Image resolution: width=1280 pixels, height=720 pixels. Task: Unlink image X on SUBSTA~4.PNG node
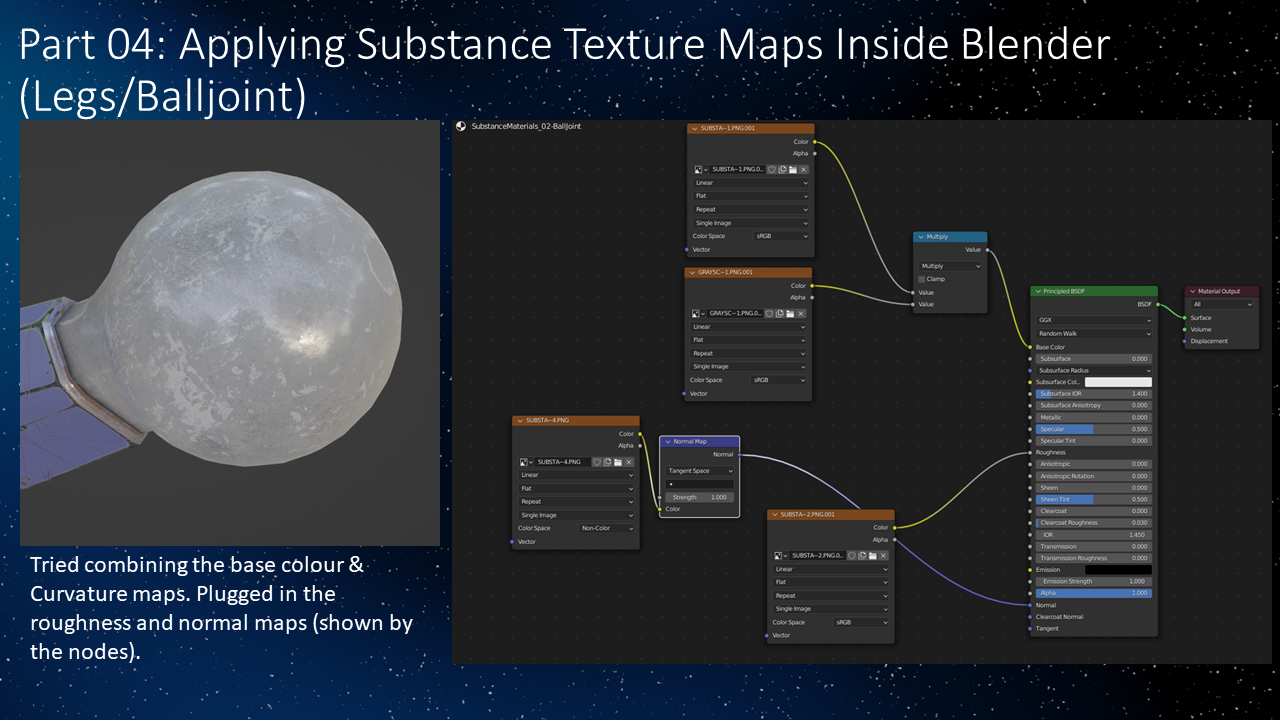[629, 462]
